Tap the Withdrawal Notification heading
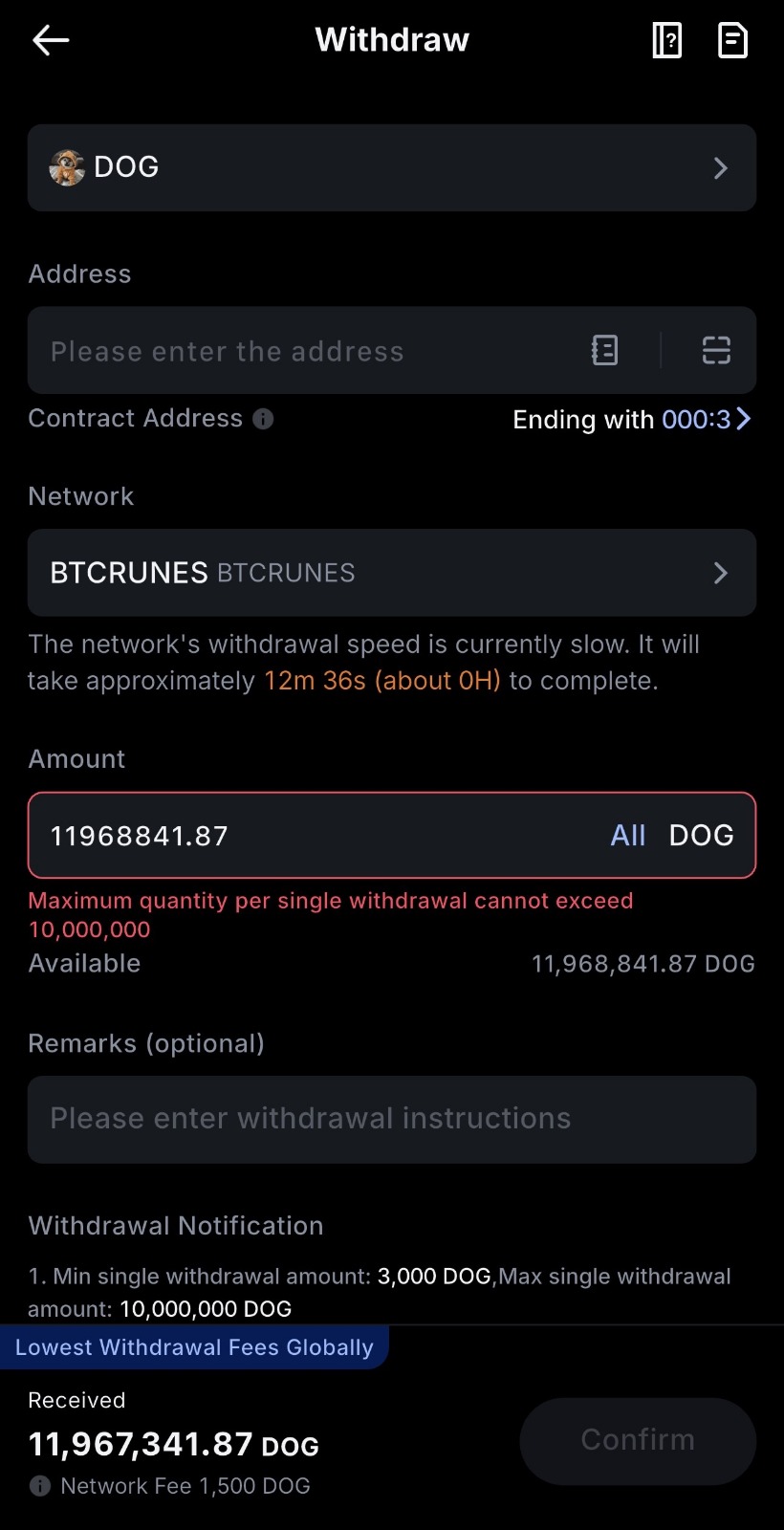 (176, 1226)
